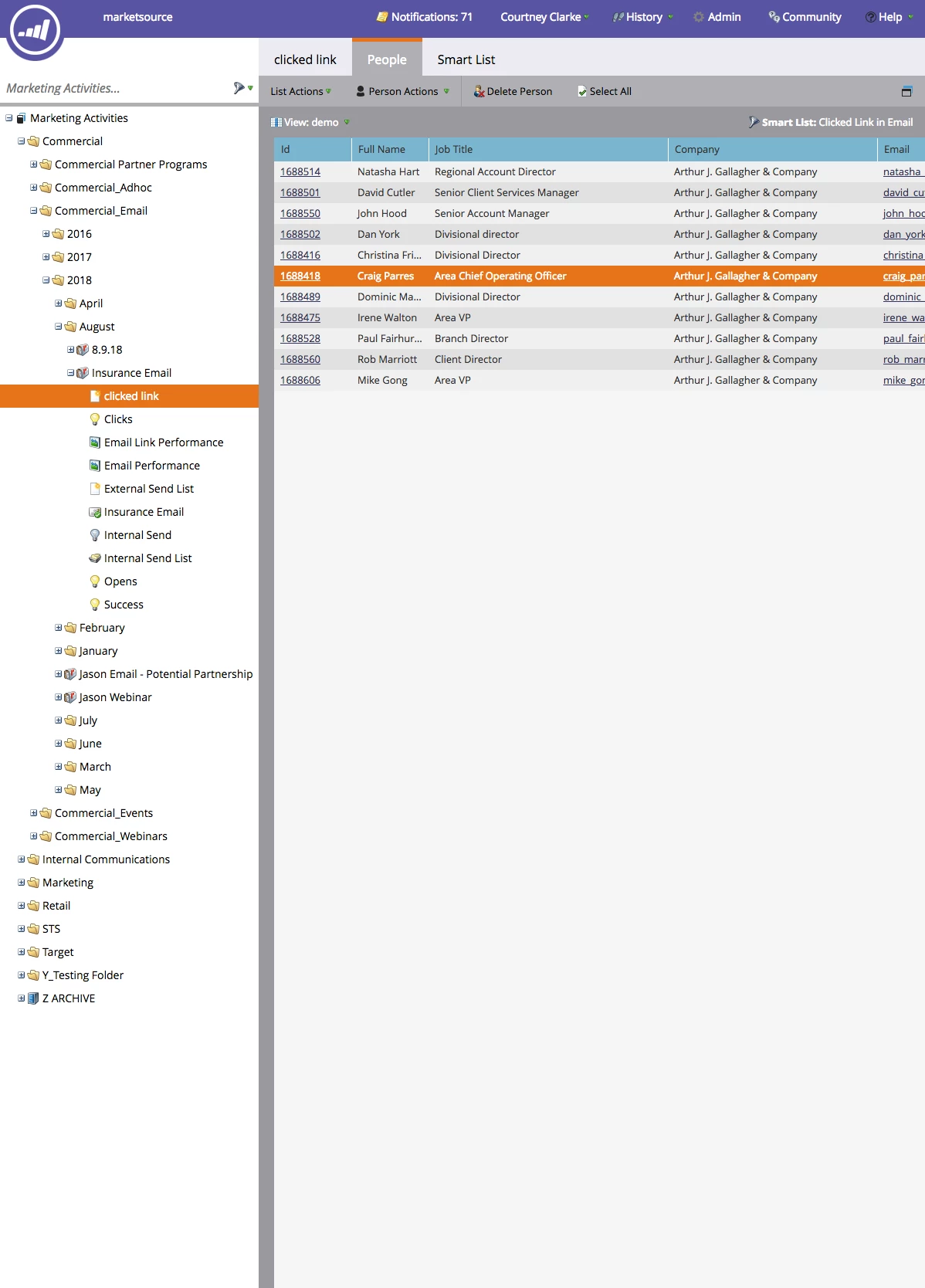Open the Person Actions dropdown
925x1288 pixels.
(x=403, y=91)
